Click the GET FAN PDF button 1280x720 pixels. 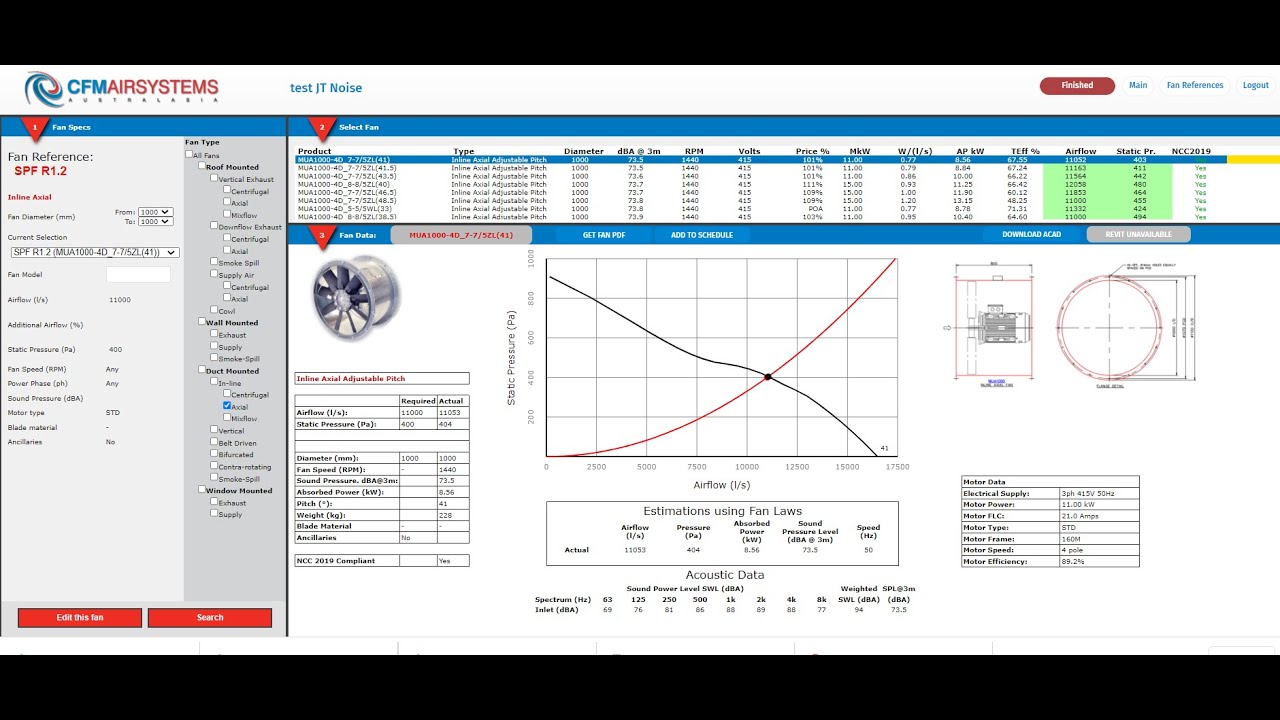pos(604,235)
